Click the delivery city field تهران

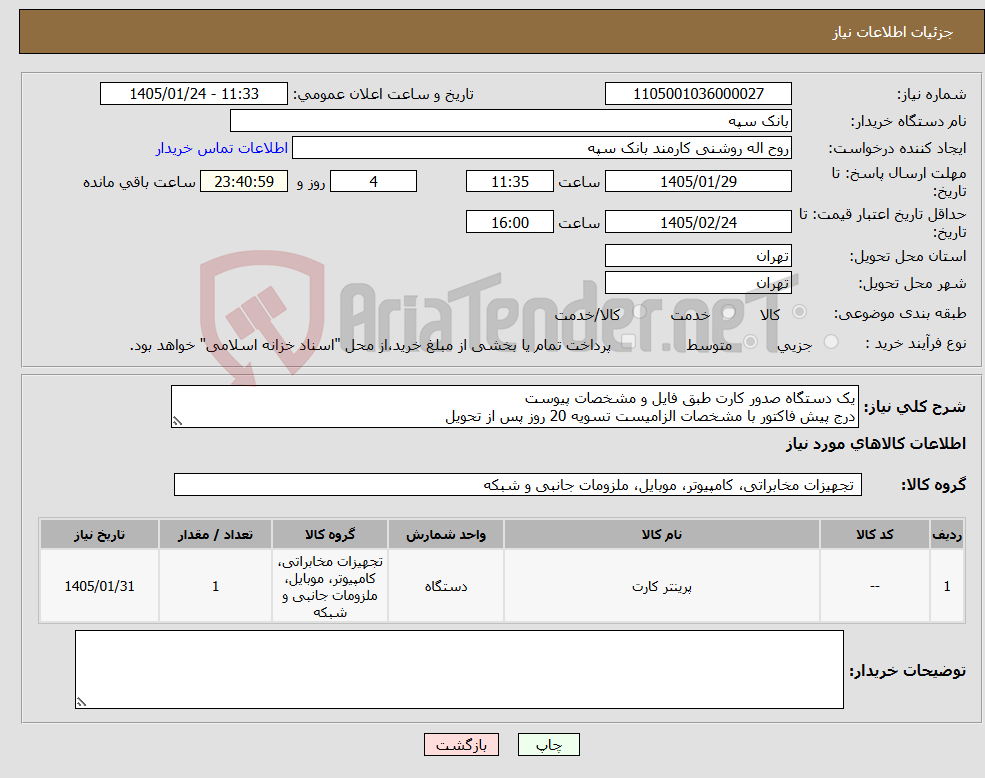click(x=698, y=283)
